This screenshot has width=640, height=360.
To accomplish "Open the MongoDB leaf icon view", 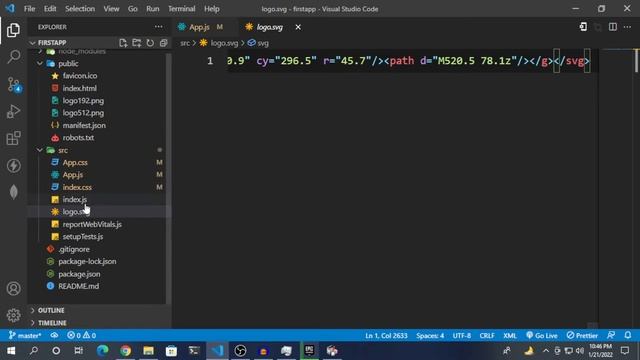I will pos(13,192).
